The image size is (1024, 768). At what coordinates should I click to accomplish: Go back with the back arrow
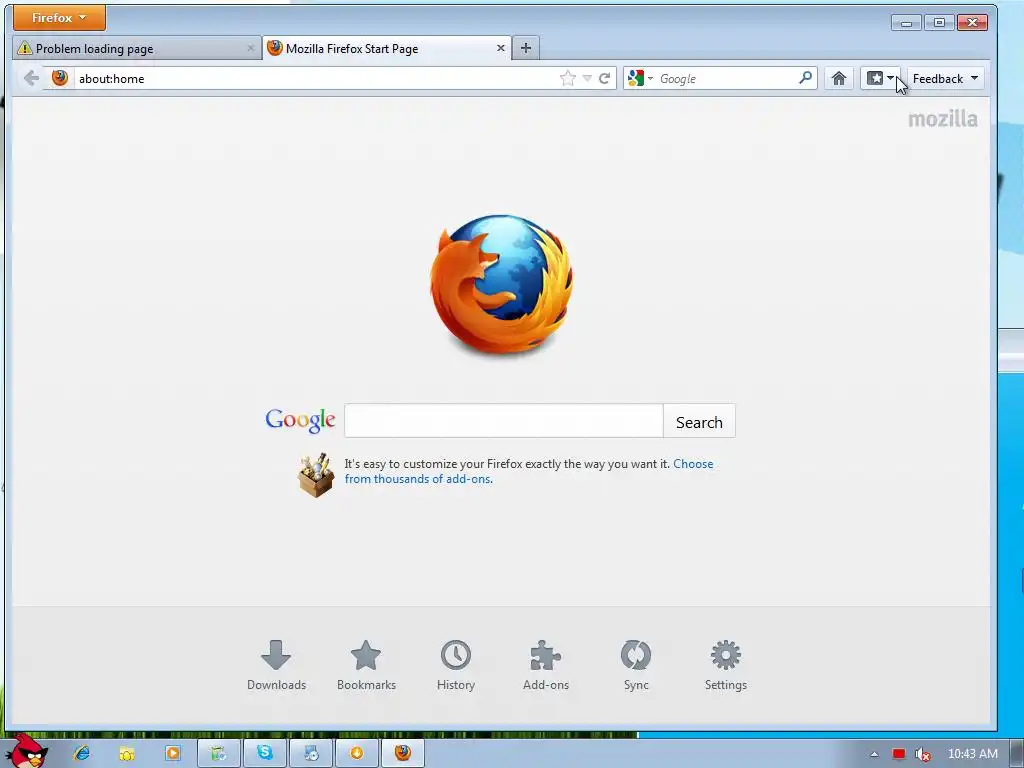pyautogui.click(x=31, y=78)
